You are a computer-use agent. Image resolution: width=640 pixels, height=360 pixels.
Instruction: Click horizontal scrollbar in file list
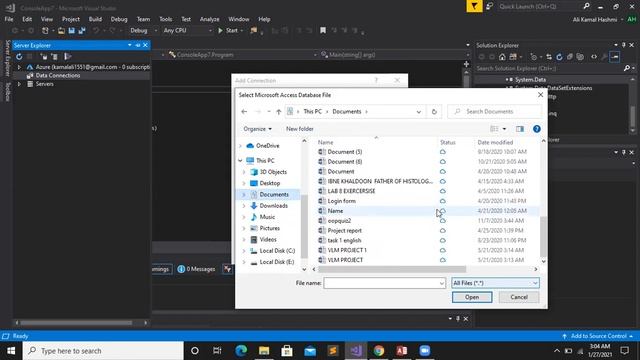pos(392,269)
